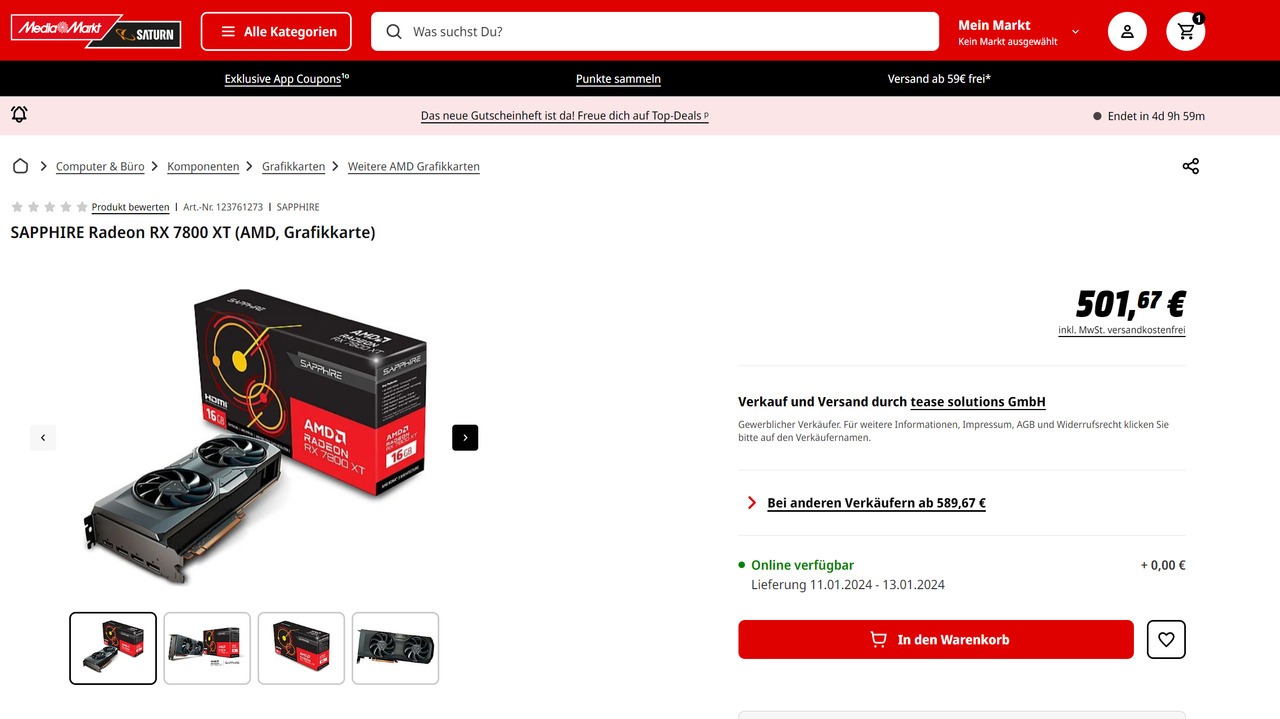Open the user account icon
The width and height of the screenshot is (1280, 719).
click(x=1127, y=32)
